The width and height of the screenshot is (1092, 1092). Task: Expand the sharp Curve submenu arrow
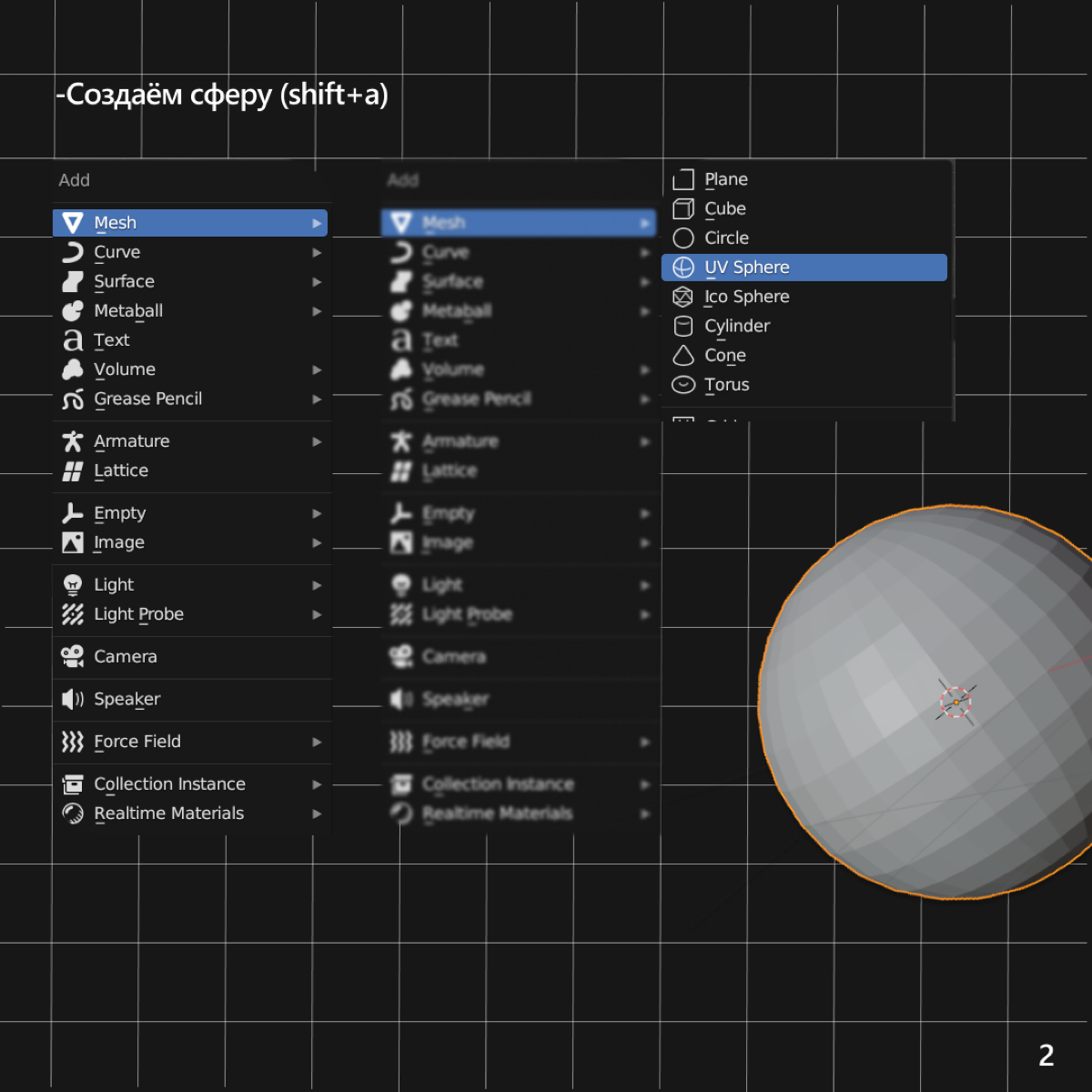coord(317,253)
